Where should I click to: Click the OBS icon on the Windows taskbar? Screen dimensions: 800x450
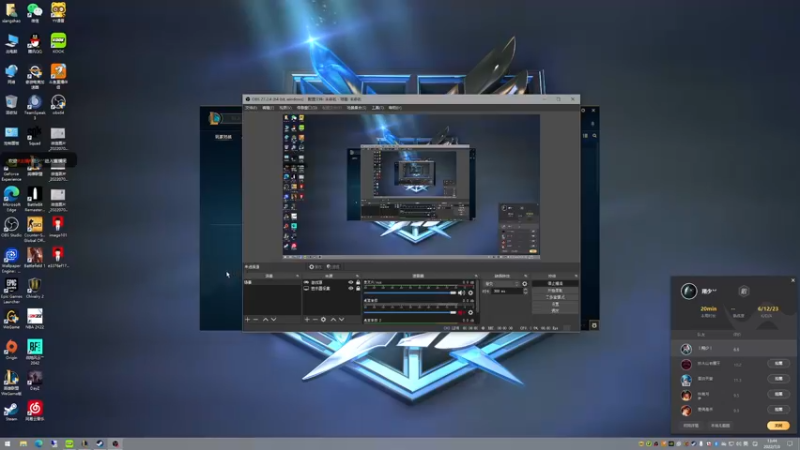(115, 444)
